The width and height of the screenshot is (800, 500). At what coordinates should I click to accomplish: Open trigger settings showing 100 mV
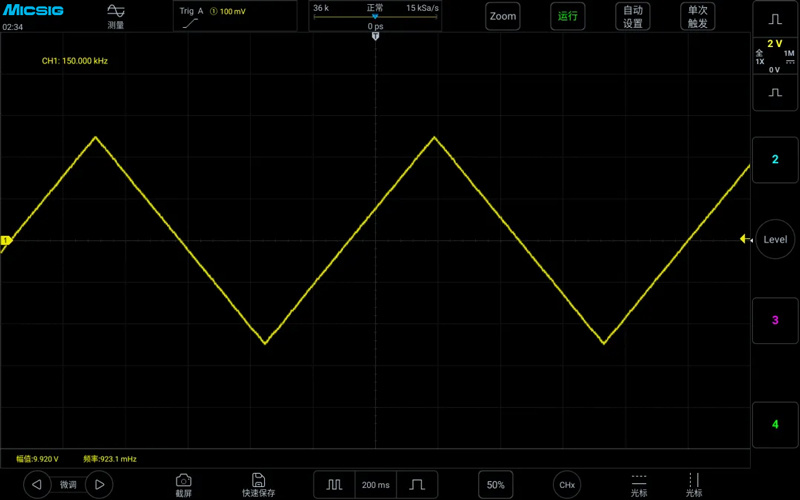pyautogui.click(x=235, y=16)
